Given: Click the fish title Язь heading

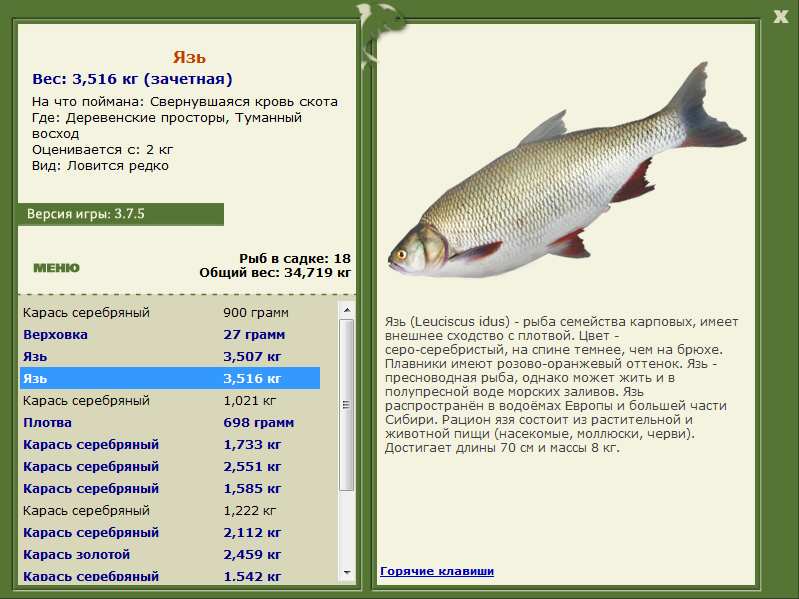Looking at the screenshot, I should coord(189,57).
